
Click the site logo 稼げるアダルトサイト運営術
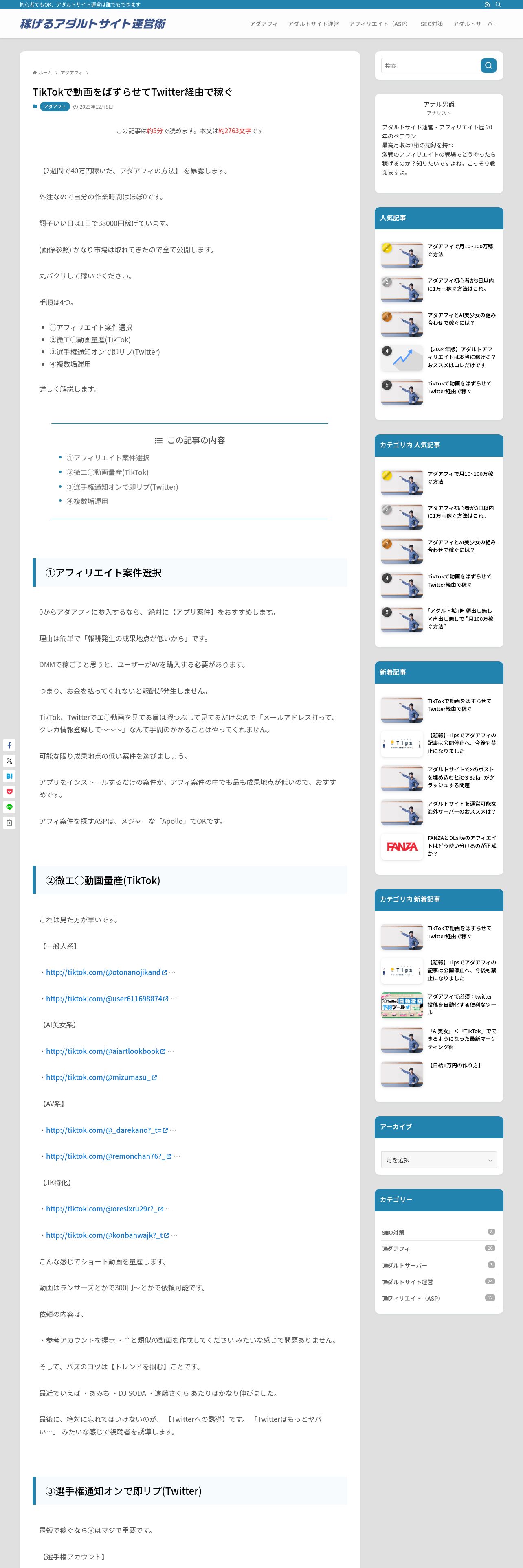(x=92, y=24)
